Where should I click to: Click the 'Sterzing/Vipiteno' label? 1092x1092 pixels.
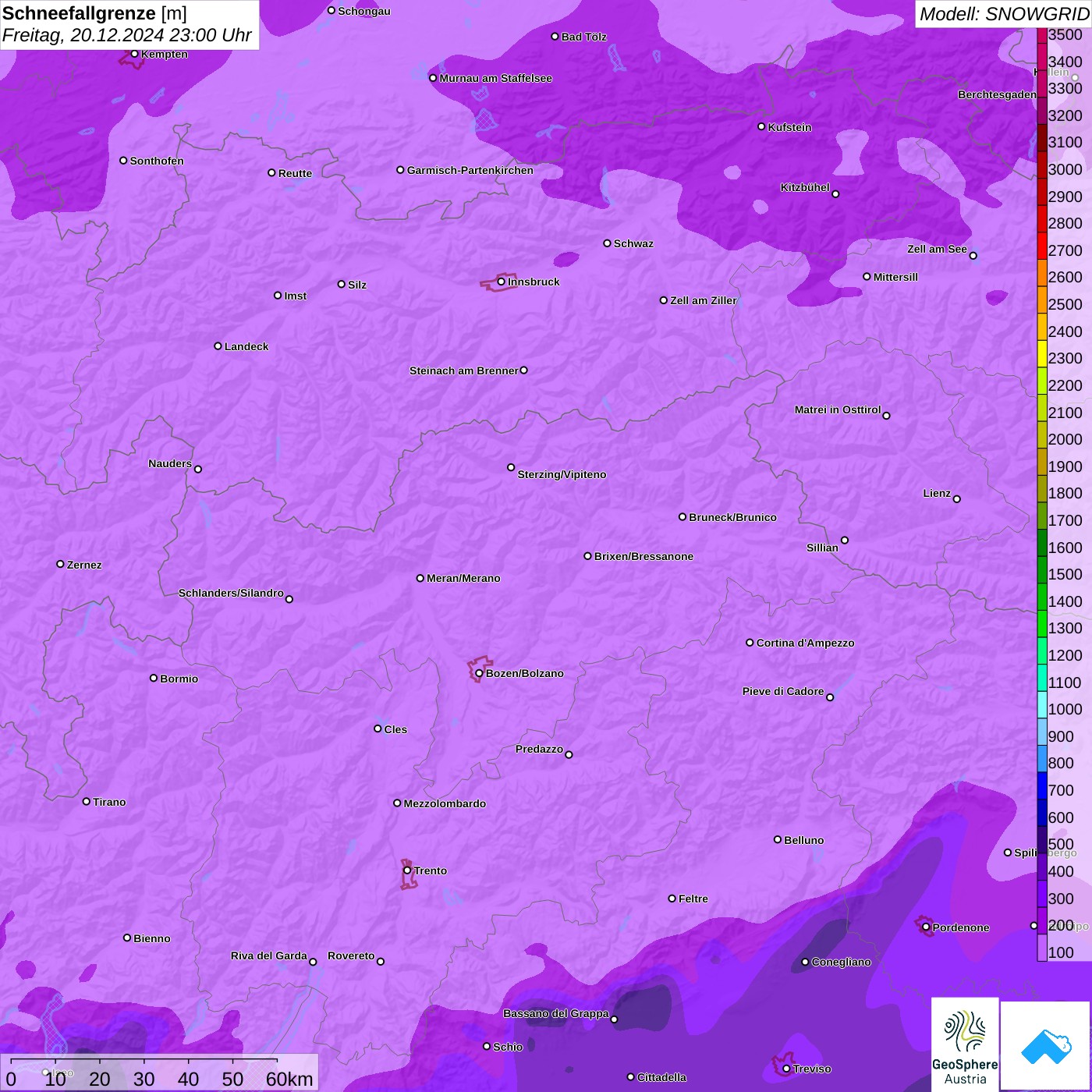pos(562,474)
